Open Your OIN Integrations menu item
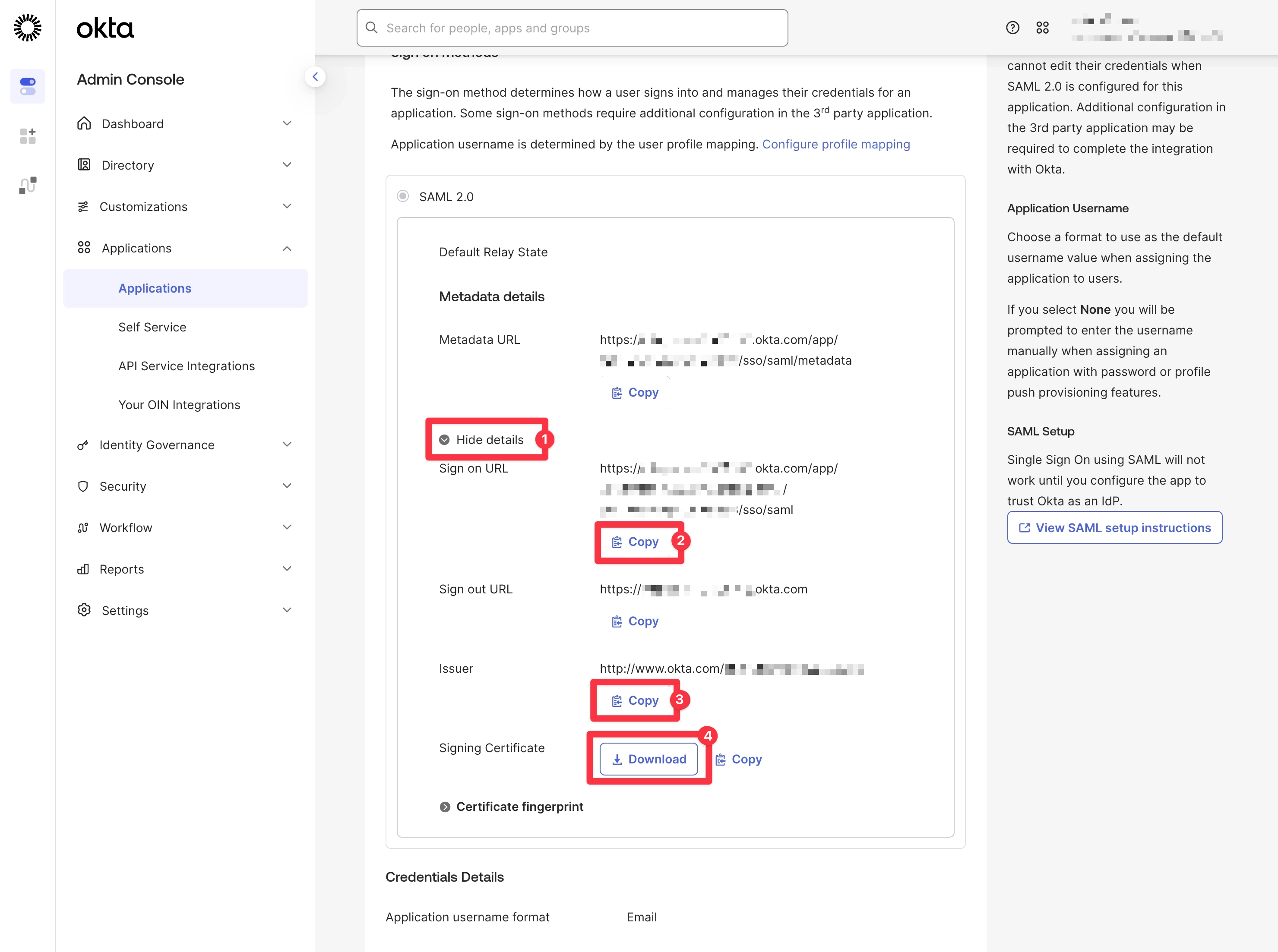This screenshot has width=1278, height=952. 179,405
